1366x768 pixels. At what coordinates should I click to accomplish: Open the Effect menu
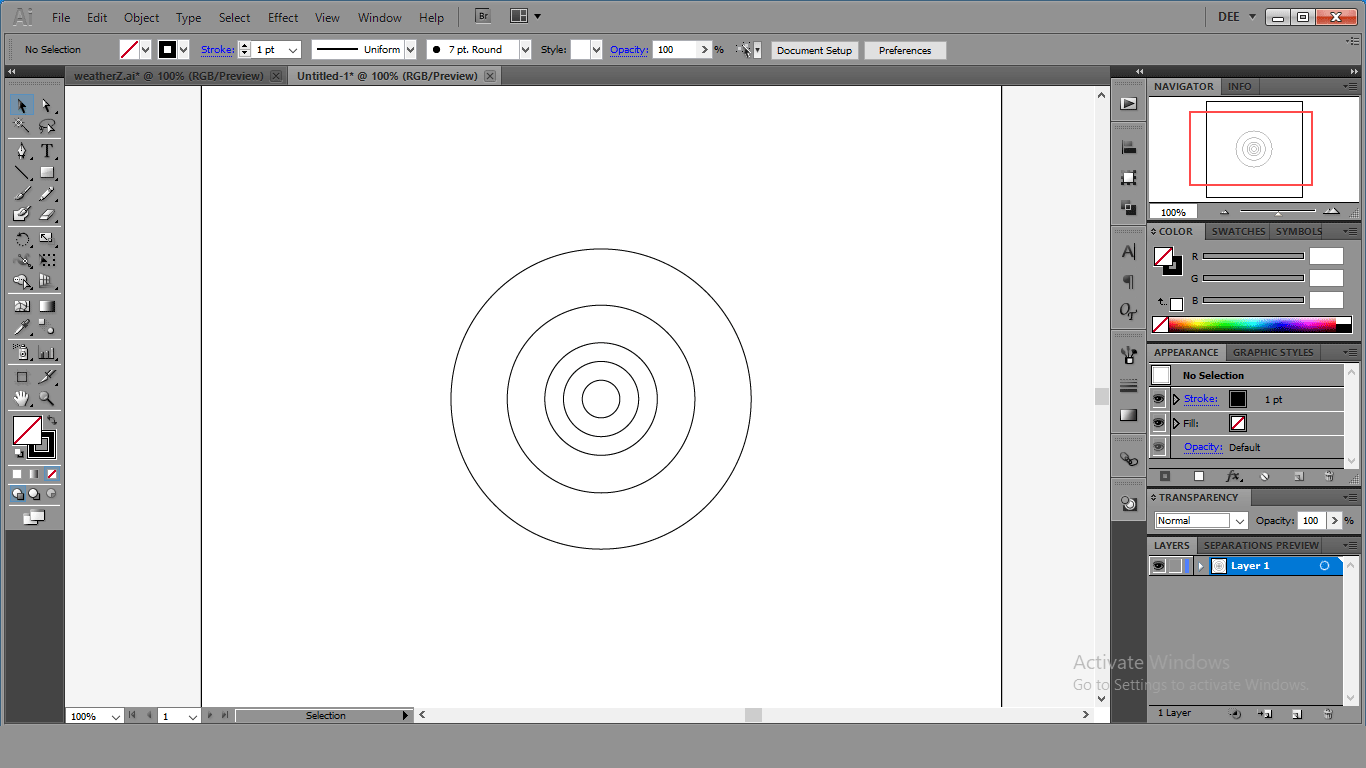[283, 17]
